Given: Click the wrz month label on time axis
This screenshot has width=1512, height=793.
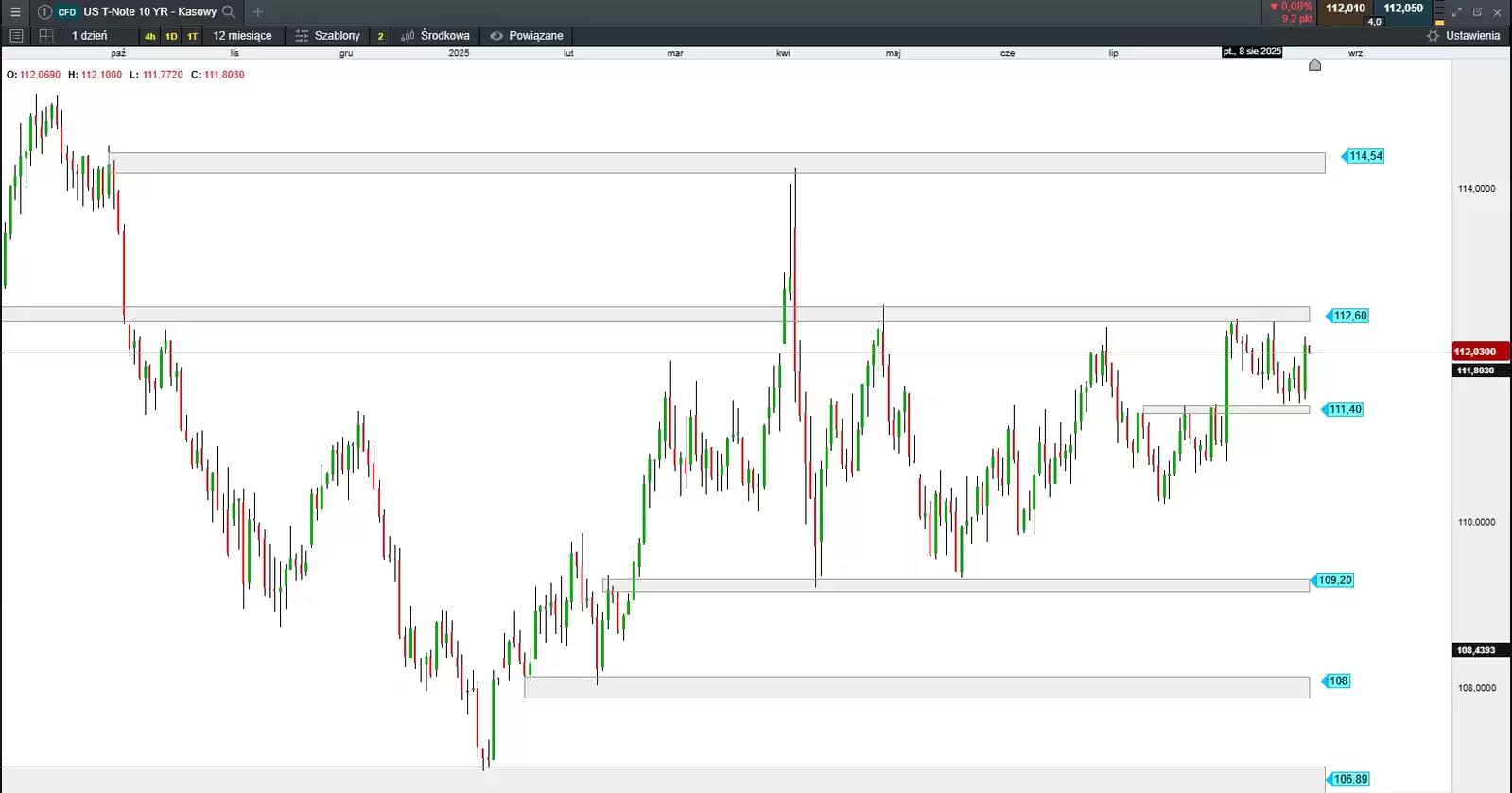Looking at the screenshot, I should (1355, 53).
